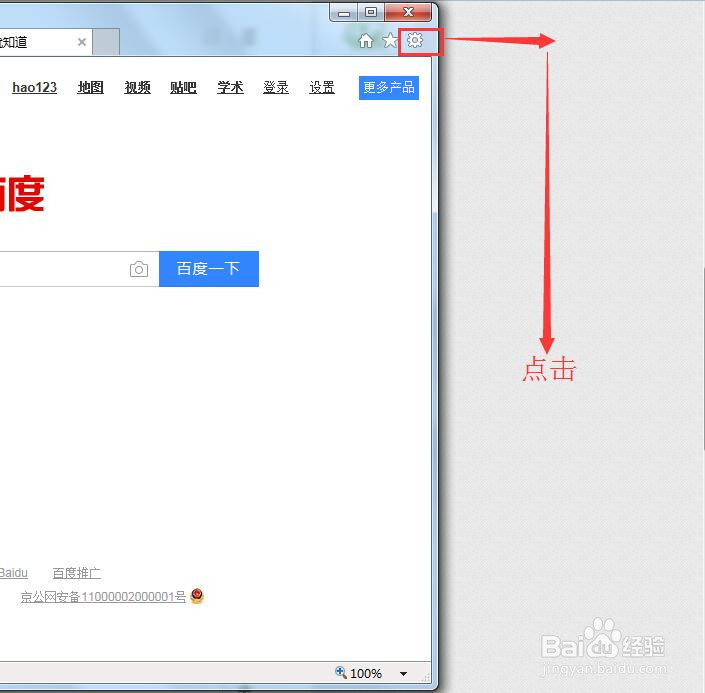Open the Favorites star panel
Image resolution: width=705 pixels, height=693 pixels.
tap(390, 41)
